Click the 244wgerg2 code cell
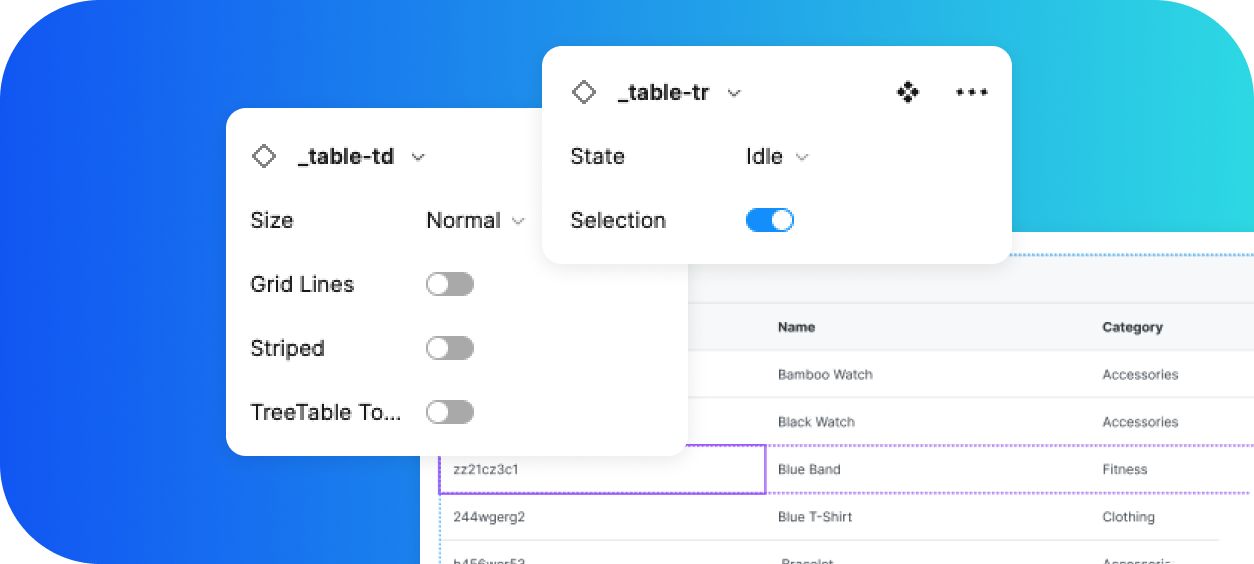The height and width of the screenshot is (564, 1254). pyautogui.click(x=489, y=517)
